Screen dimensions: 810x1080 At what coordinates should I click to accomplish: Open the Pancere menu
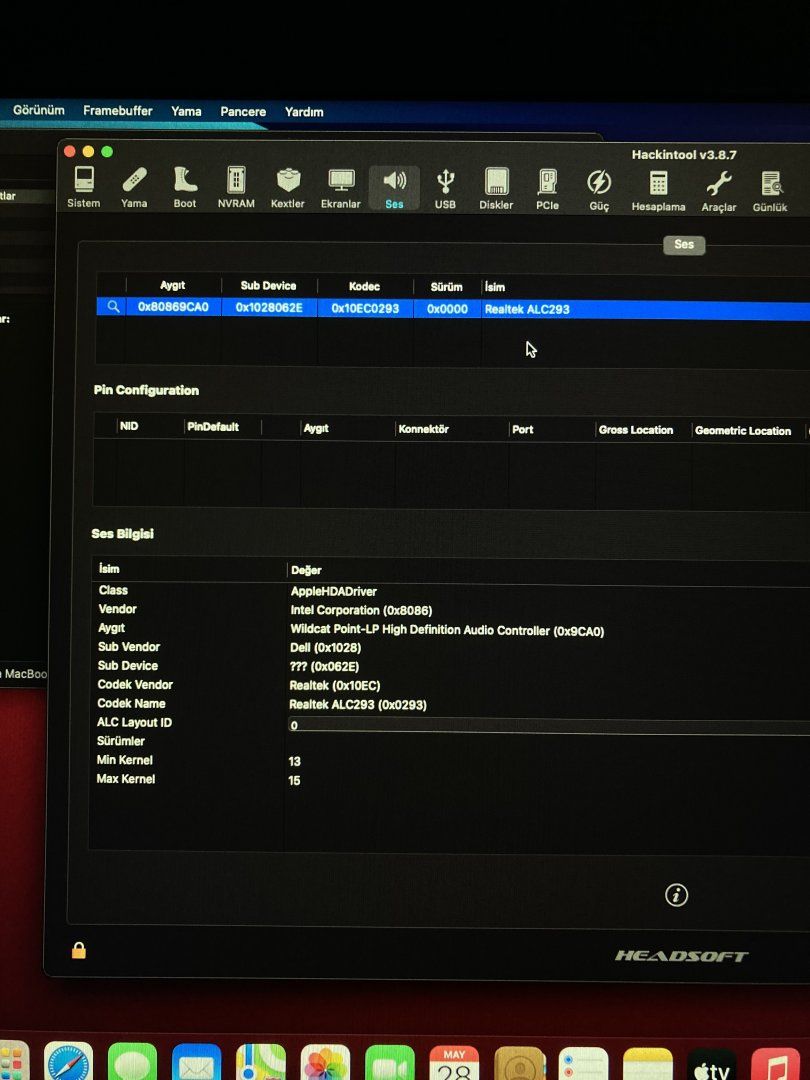click(x=243, y=112)
